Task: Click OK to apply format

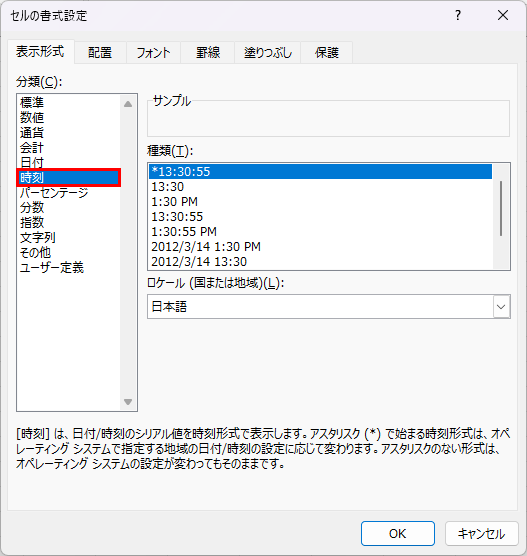Action: 398,533
